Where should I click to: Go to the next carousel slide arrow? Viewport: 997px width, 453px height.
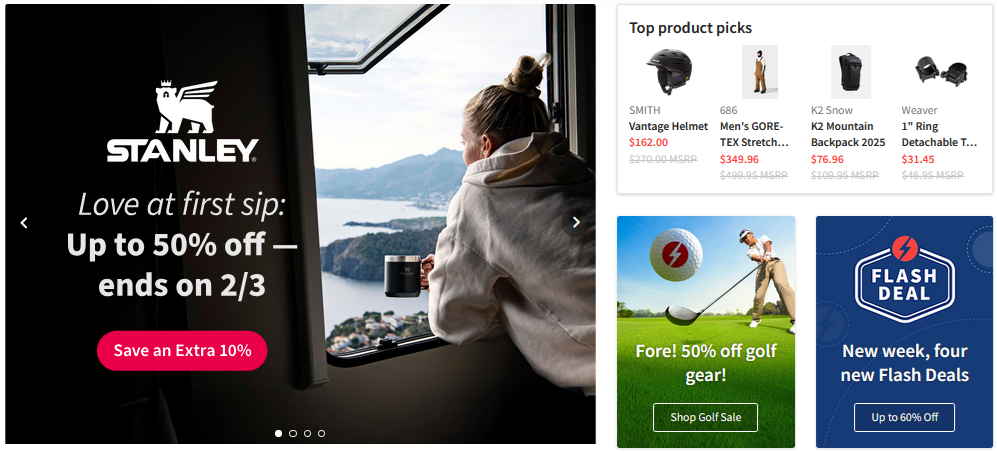pyautogui.click(x=576, y=222)
